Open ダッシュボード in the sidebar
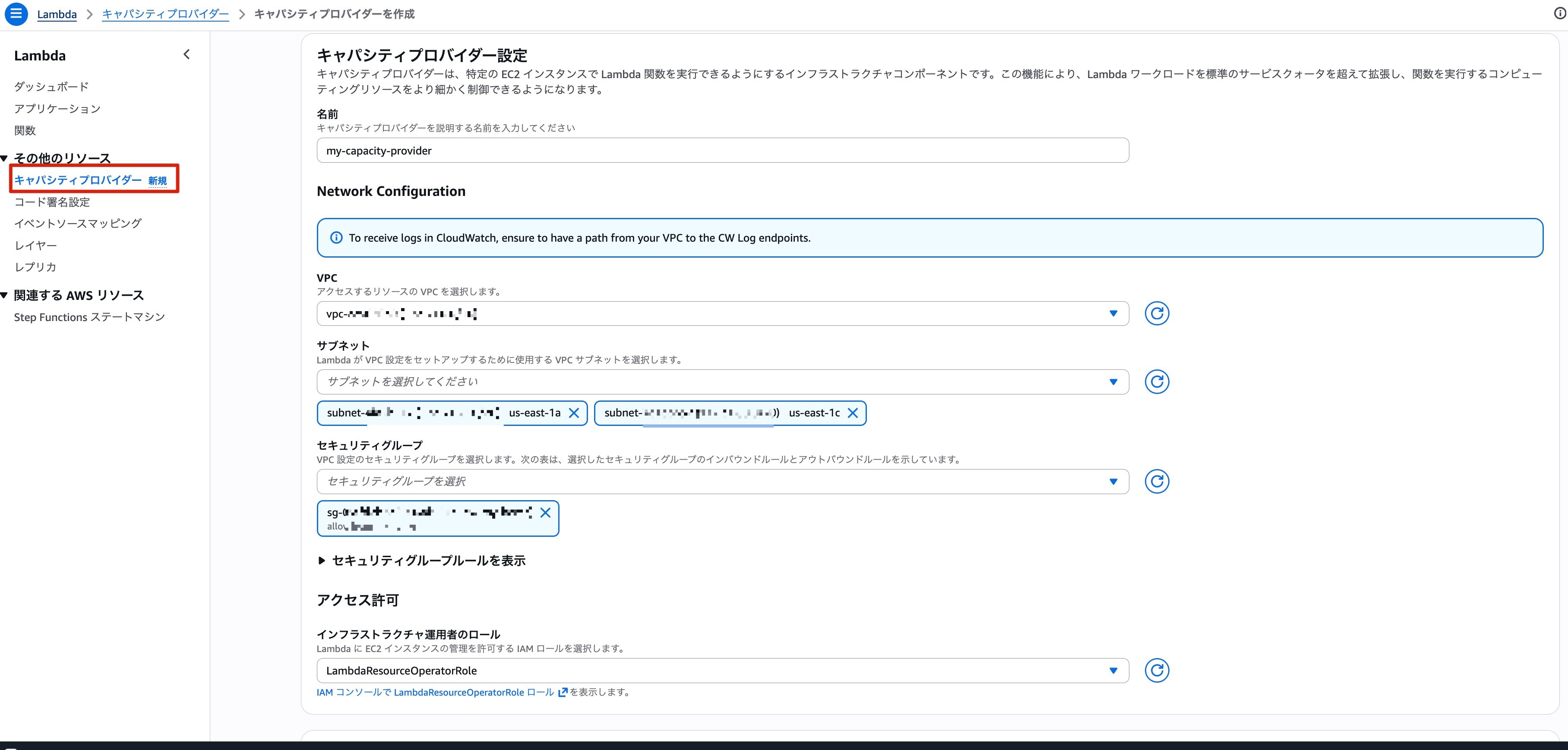This screenshot has height=750, width=1568. click(x=51, y=86)
